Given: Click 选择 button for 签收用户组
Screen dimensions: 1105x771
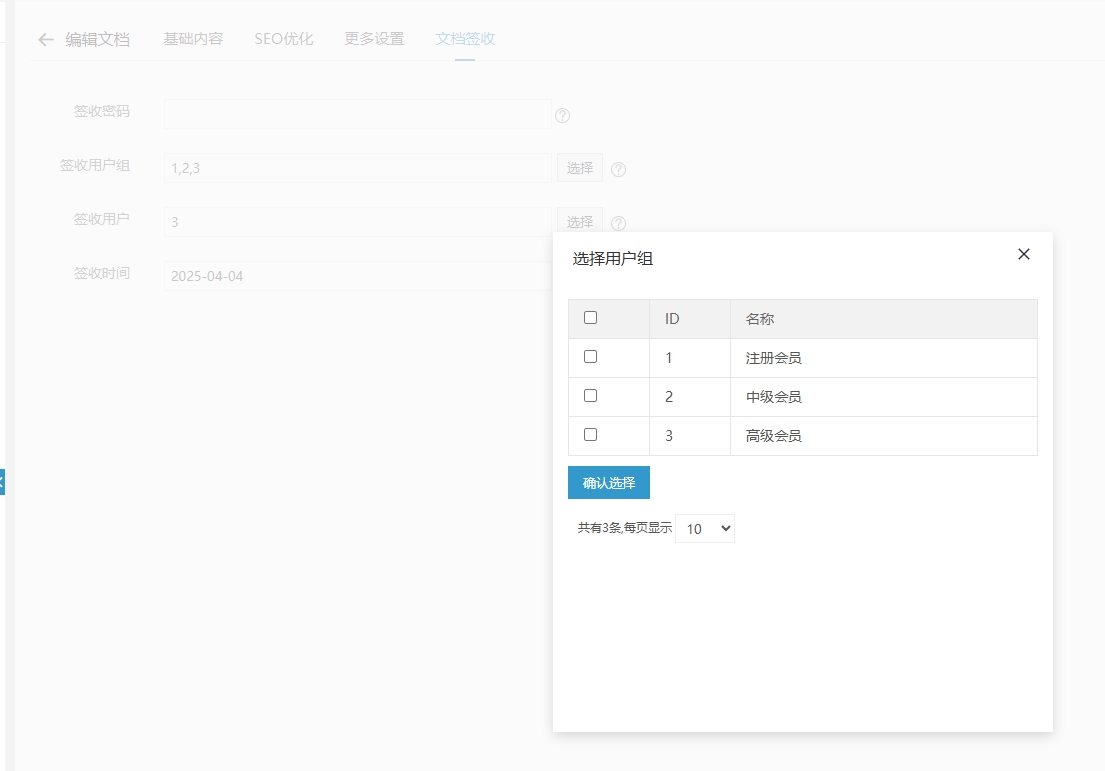Looking at the screenshot, I should click(580, 168).
